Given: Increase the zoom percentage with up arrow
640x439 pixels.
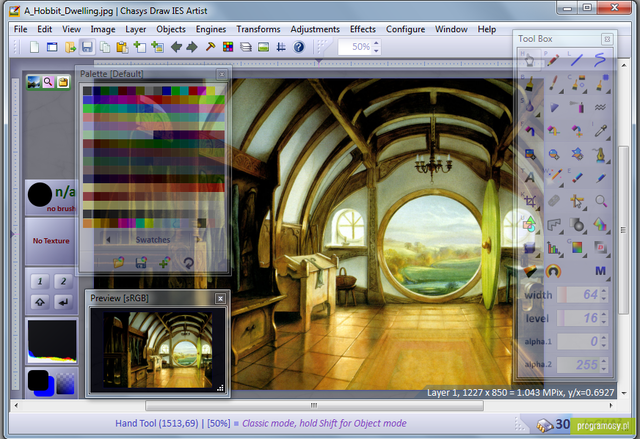Looking at the screenshot, I should [x=376, y=43].
